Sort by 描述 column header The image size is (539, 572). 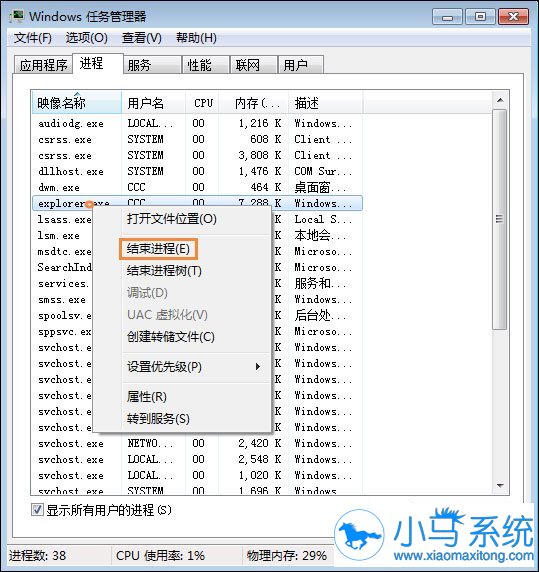pyautogui.click(x=325, y=103)
